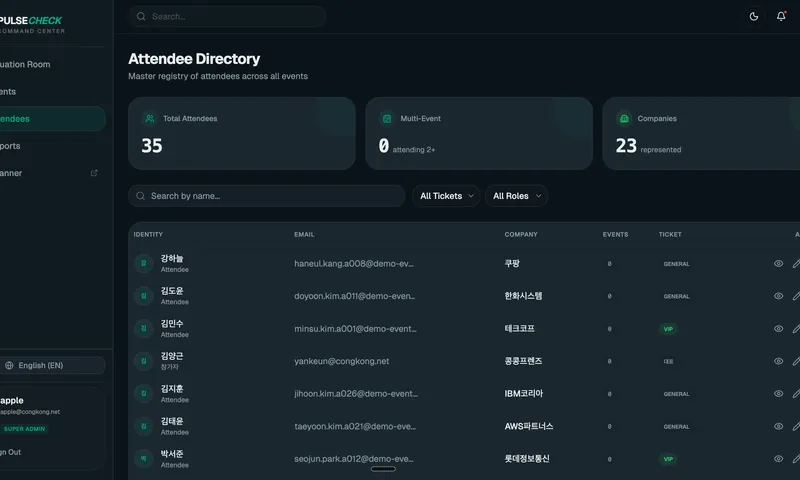View 김민수 details with eye icon
The height and width of the screenshot is (480, 800).
tap(778, 329)
